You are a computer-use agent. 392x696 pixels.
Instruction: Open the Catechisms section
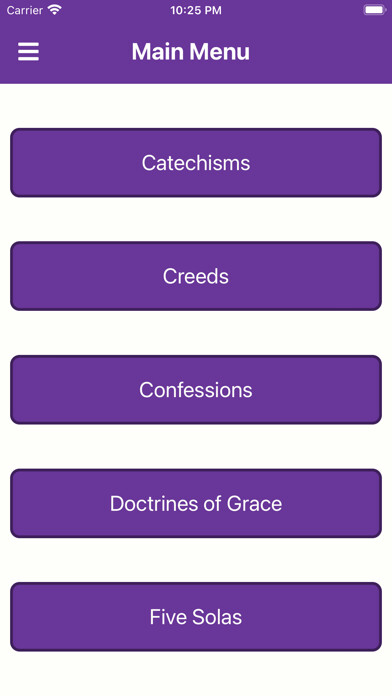(196, 162)
